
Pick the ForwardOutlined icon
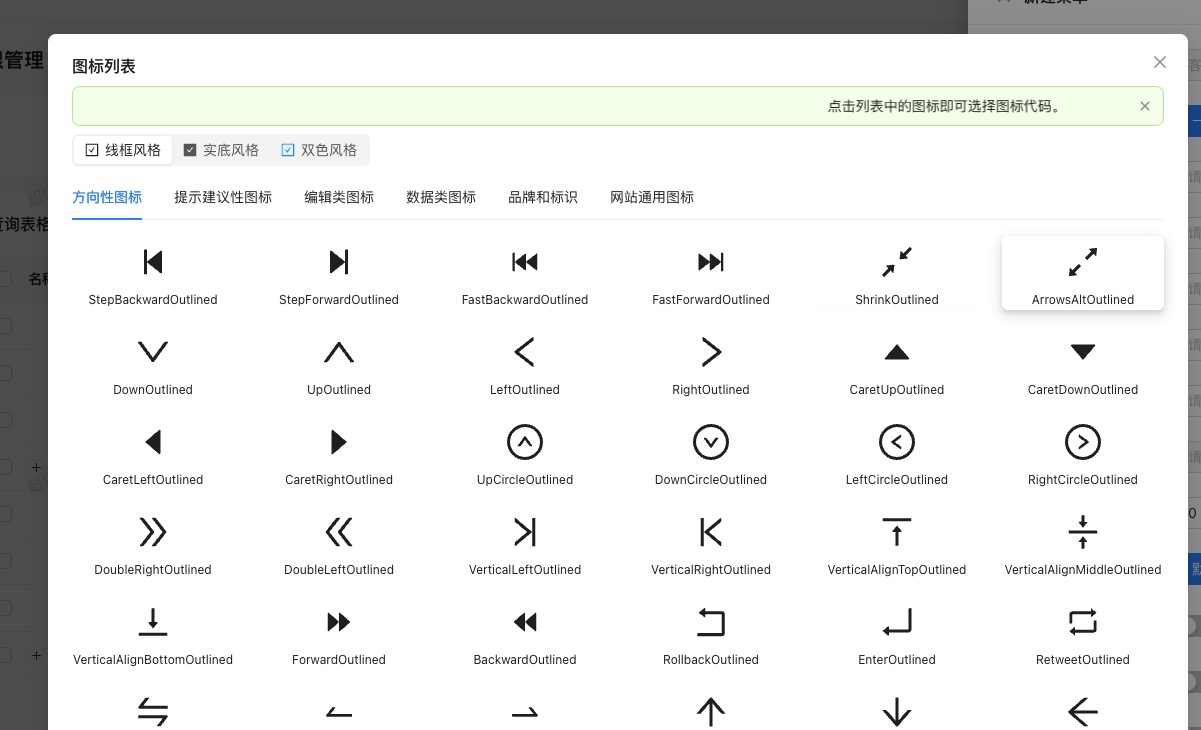click(339, 632)
